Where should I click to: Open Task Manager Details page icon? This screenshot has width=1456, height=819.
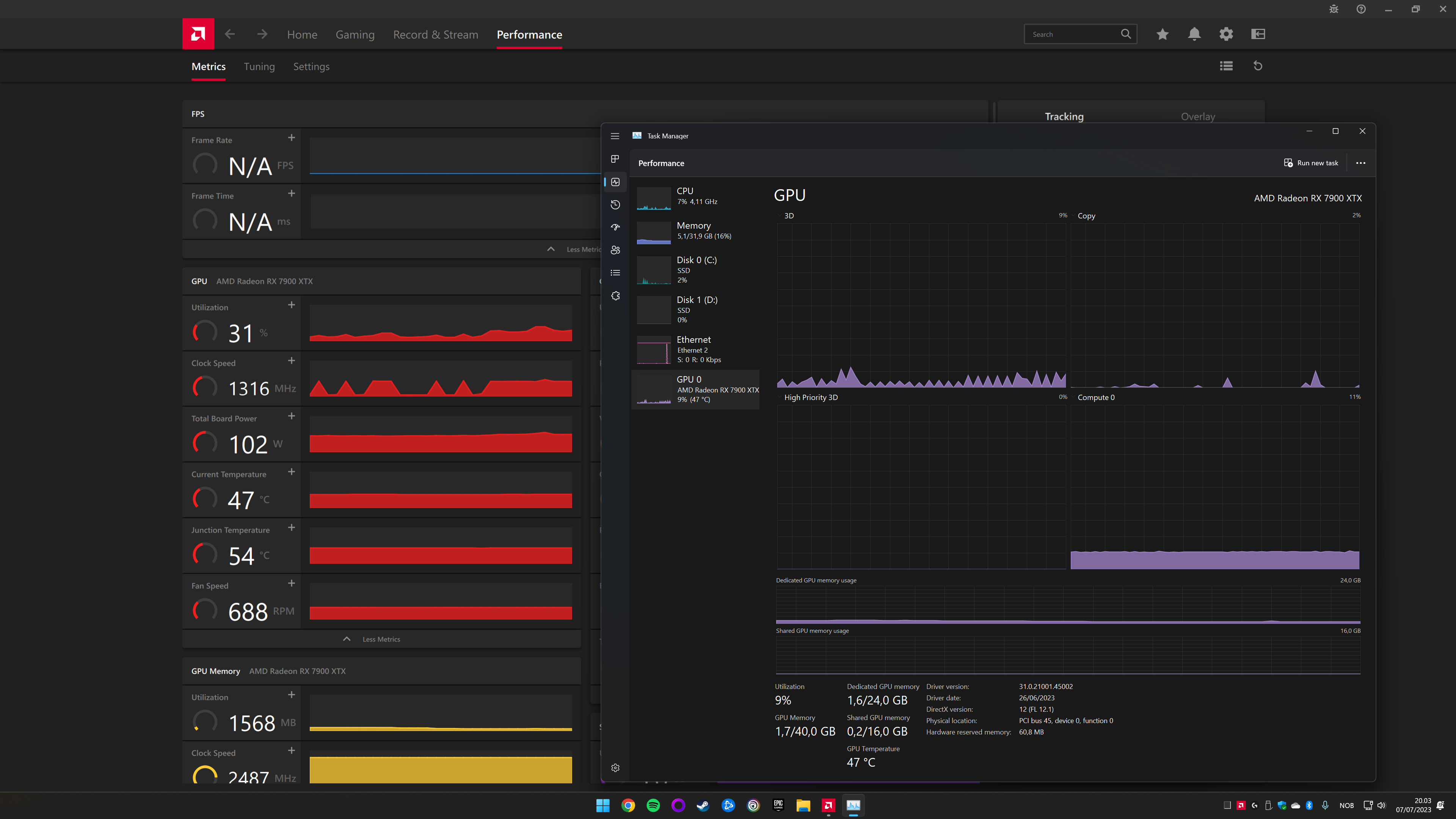click(x=615, y=273)
